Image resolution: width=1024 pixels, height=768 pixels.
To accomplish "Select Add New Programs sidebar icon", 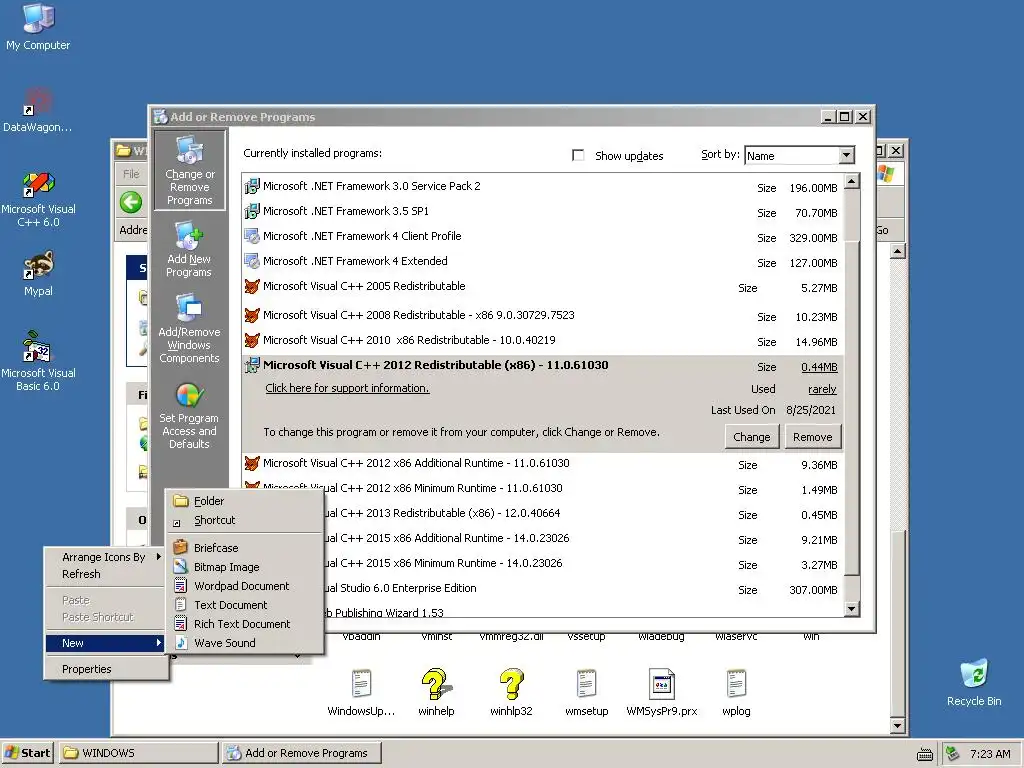I will coord(189,249).
